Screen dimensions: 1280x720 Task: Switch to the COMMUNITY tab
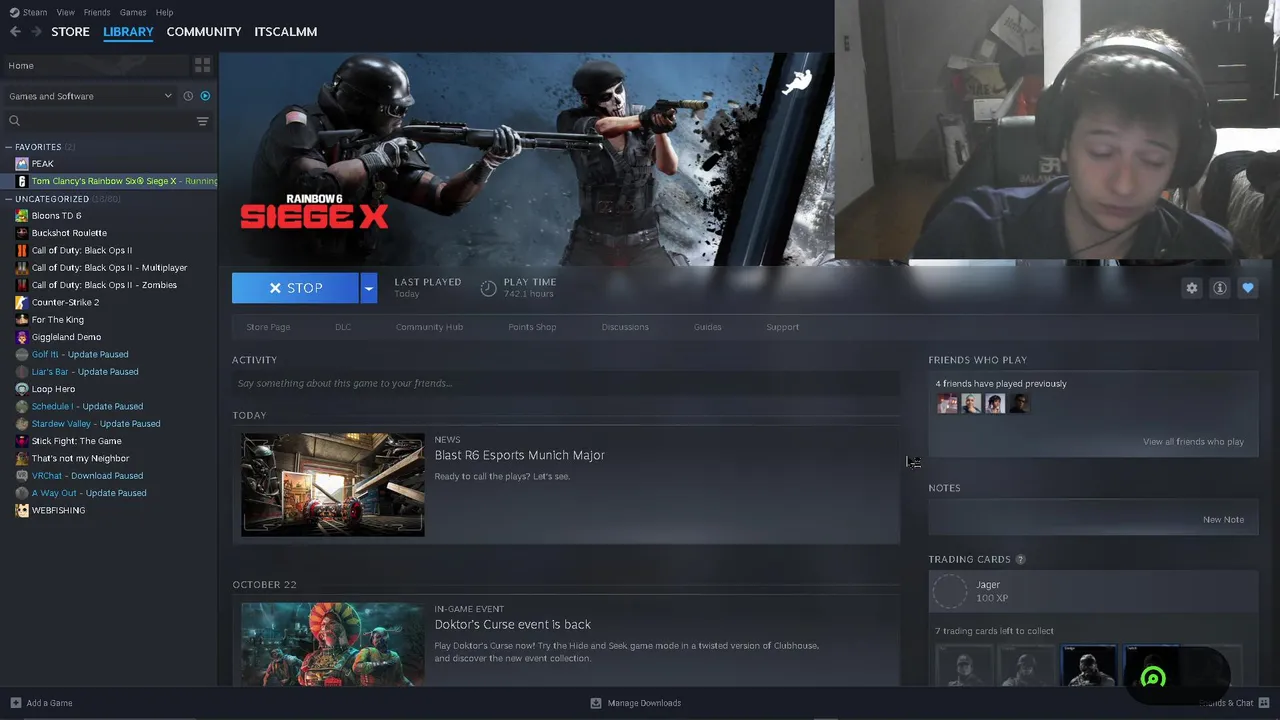click(x=204, y=32)
